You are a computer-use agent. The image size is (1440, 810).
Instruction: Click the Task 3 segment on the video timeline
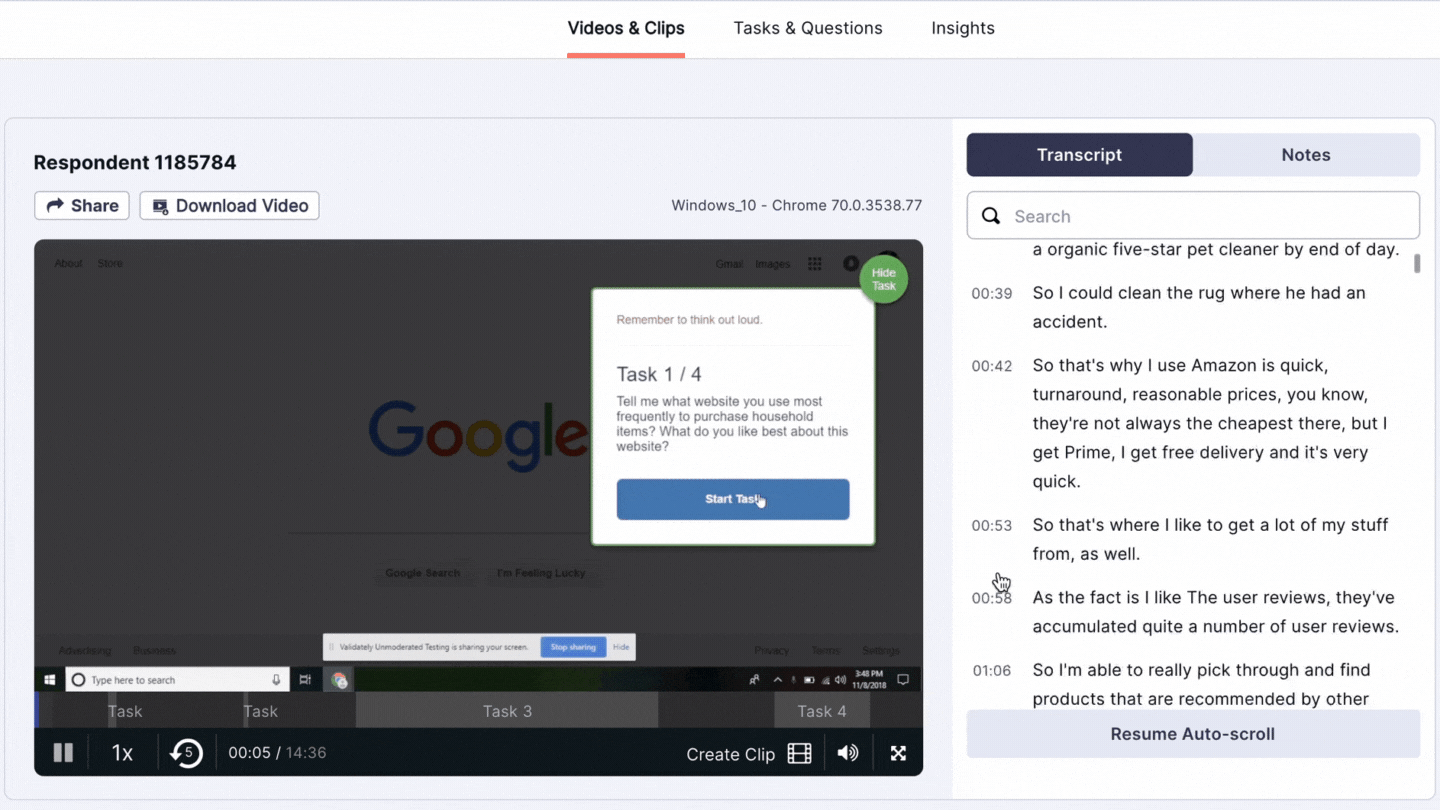(506, 710)
